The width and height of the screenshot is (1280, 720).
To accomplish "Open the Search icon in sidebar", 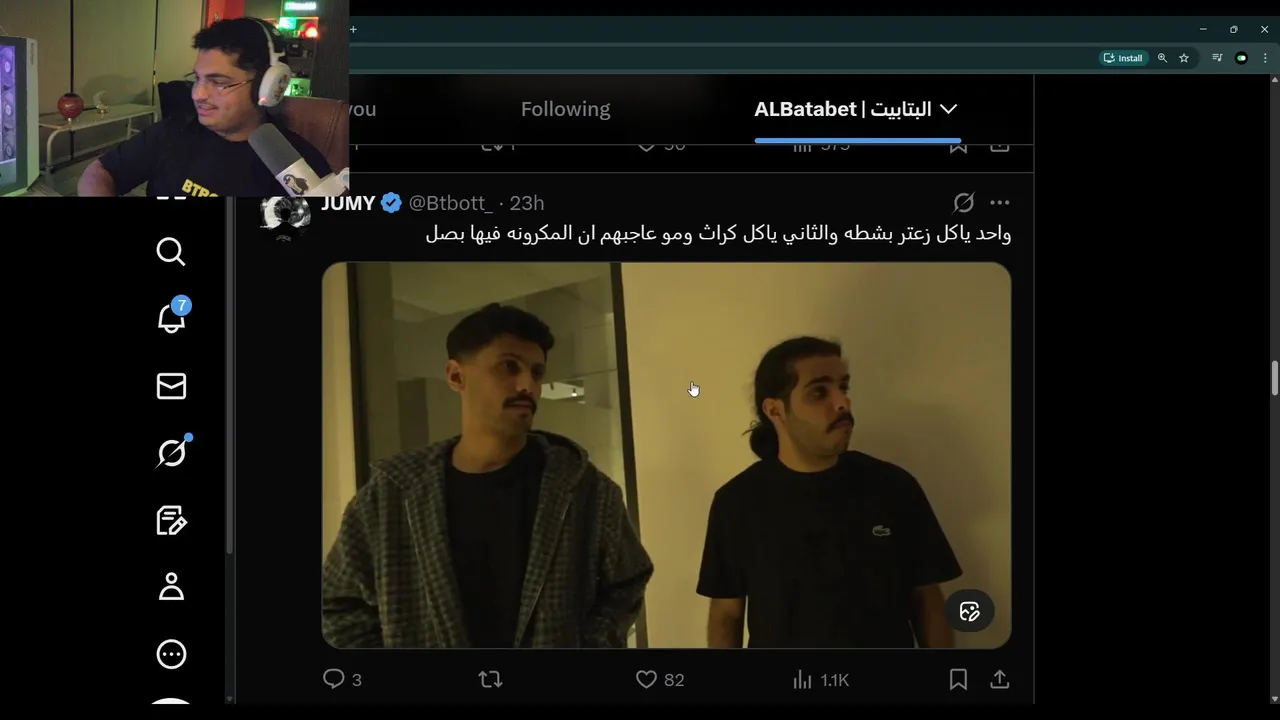I will point(171,251).
